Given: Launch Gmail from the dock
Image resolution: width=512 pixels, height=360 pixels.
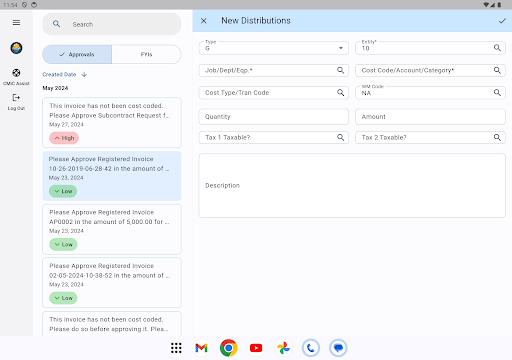Looking at the screenshot, I should [x=201, y=348].
